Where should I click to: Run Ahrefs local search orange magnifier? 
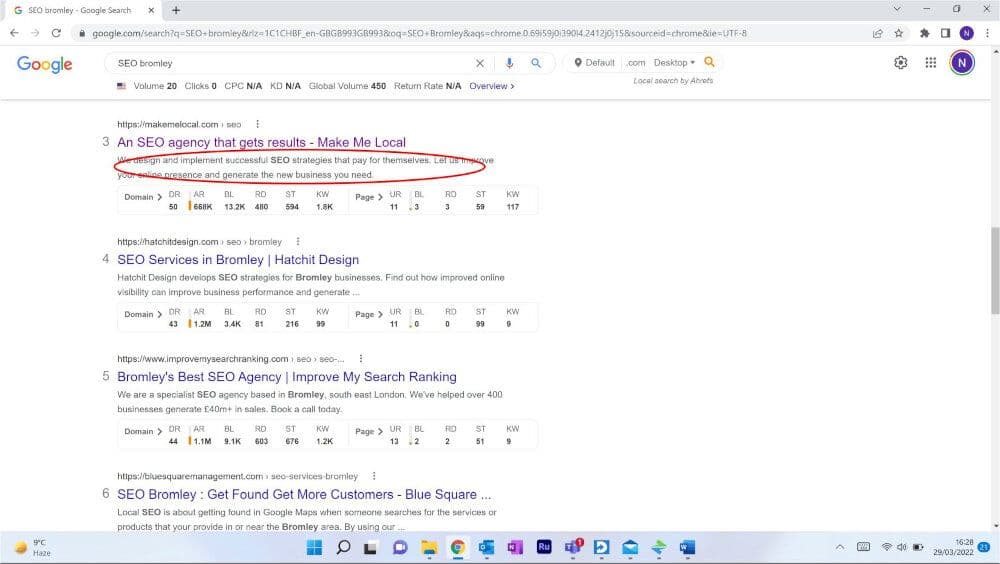pos(709,62)
